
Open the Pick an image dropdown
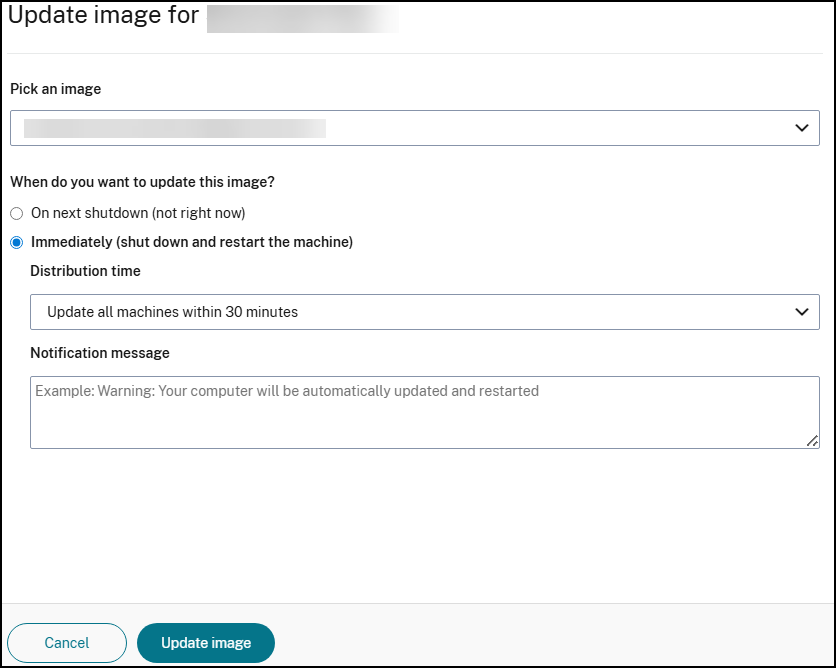(414, 128)
